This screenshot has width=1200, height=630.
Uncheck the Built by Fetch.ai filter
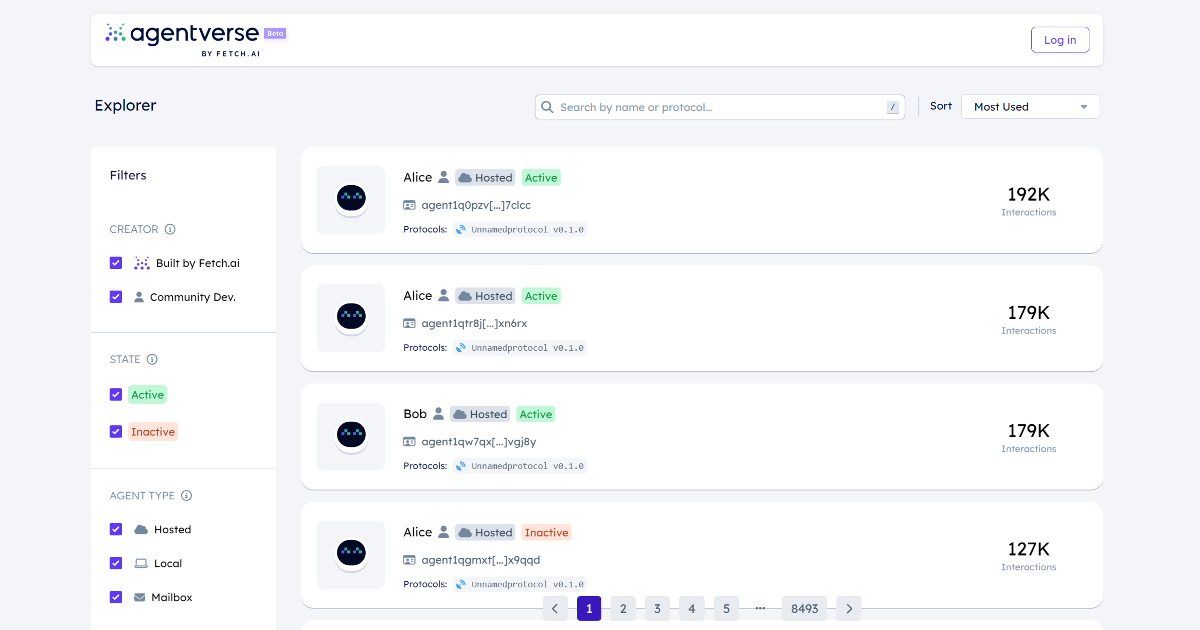(x=116, y=262)
